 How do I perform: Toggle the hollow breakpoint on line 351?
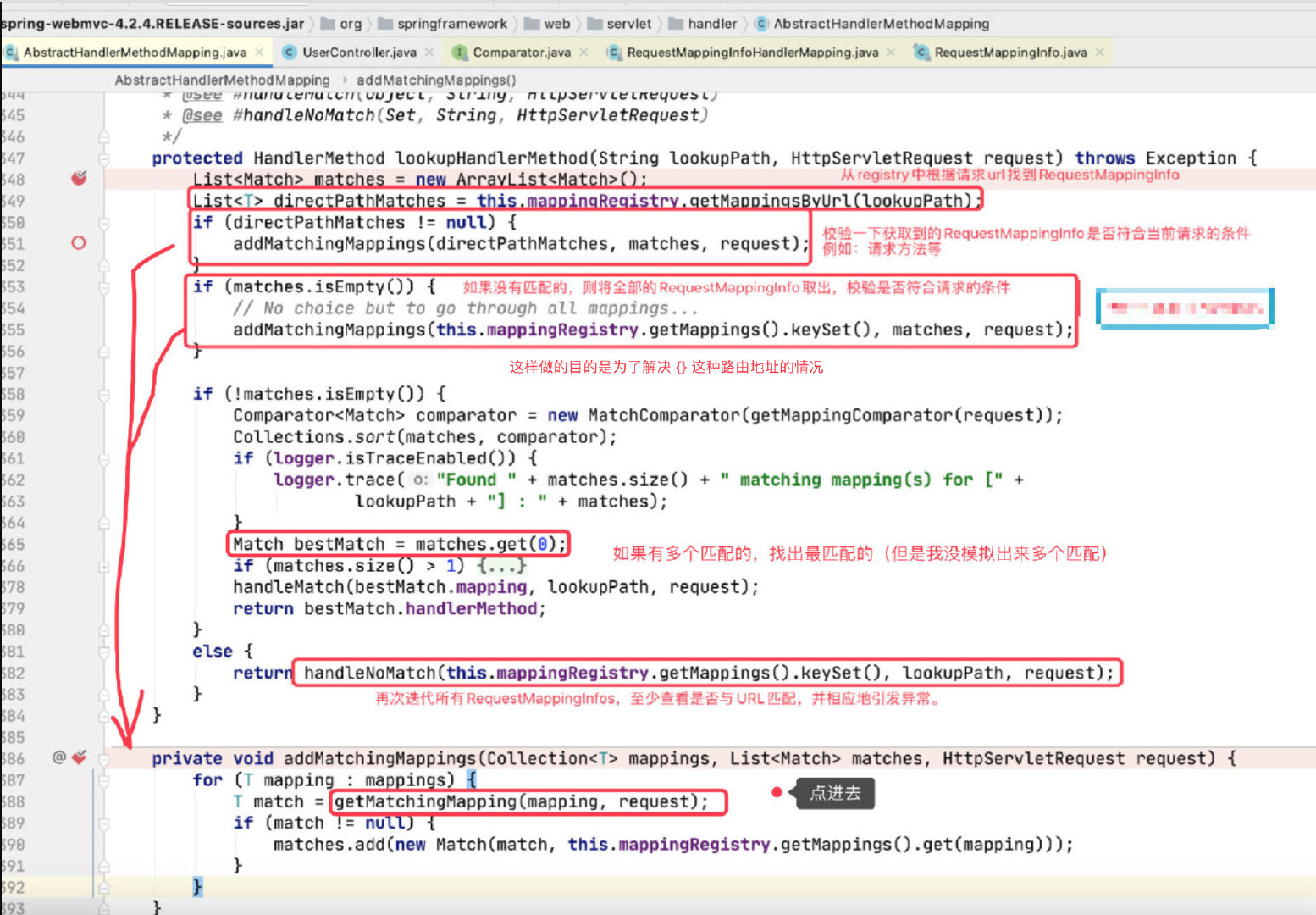(79, 243)
